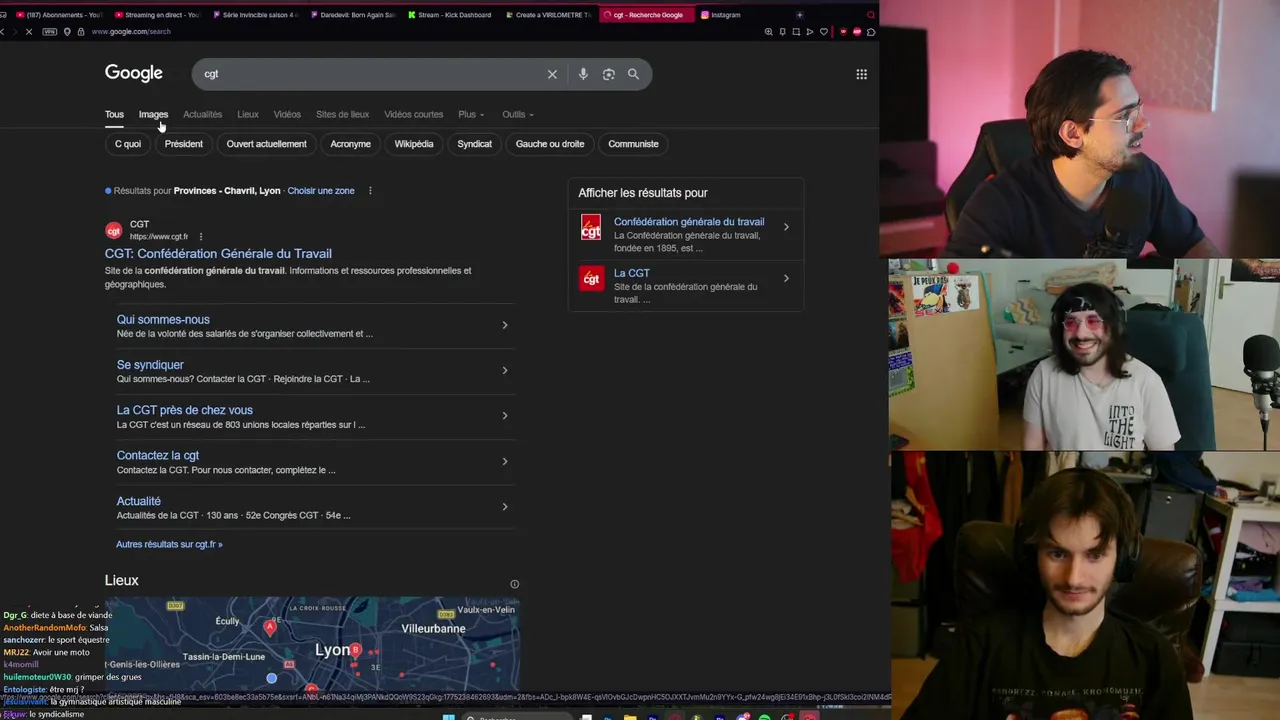1280x720 pixels.
Task: Click the Choisir une zone link
Action: coord(321,191)
